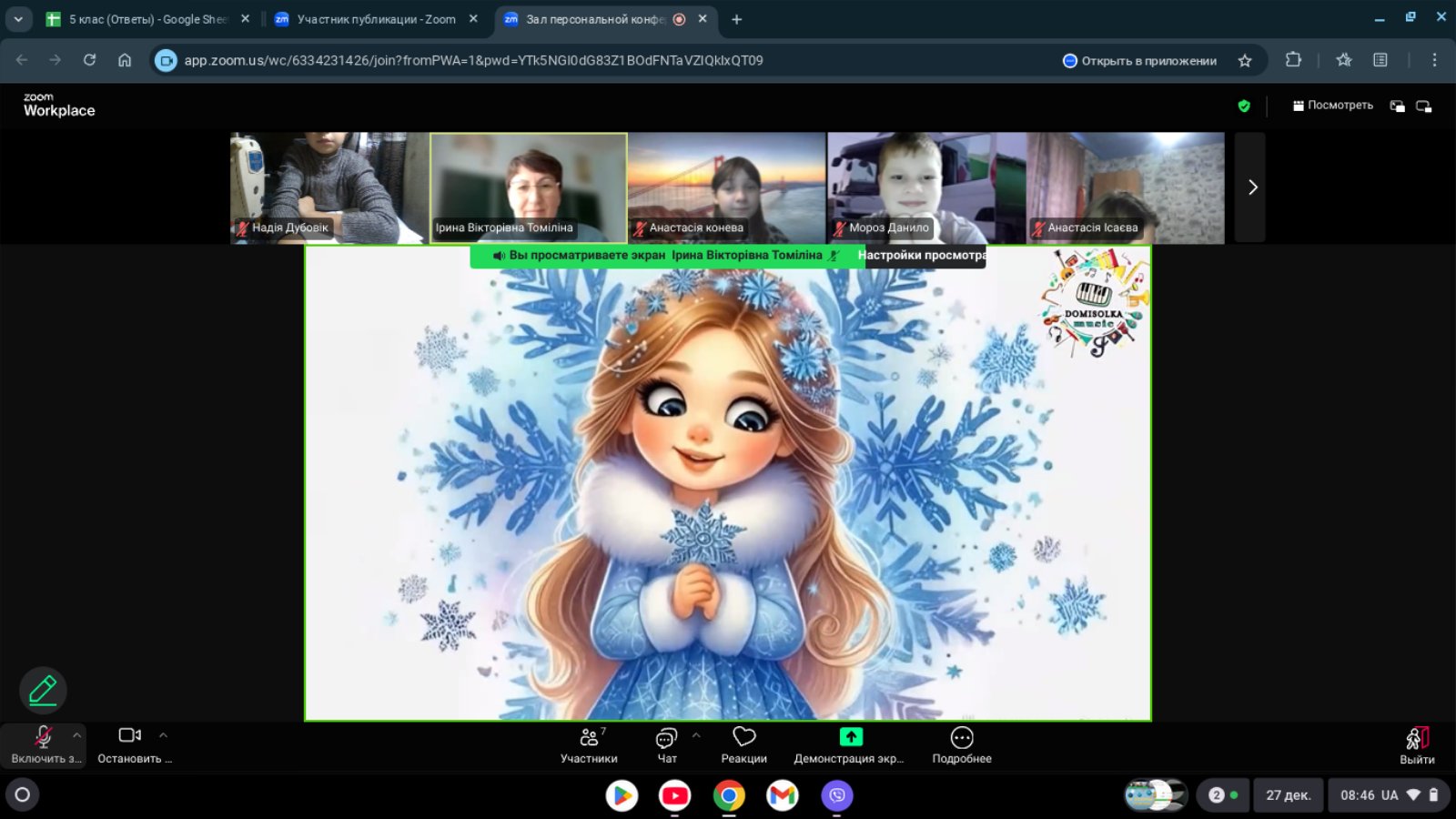Go back in browser history
This screenshot has height=819, width=1456.
(x=22, y=60)
